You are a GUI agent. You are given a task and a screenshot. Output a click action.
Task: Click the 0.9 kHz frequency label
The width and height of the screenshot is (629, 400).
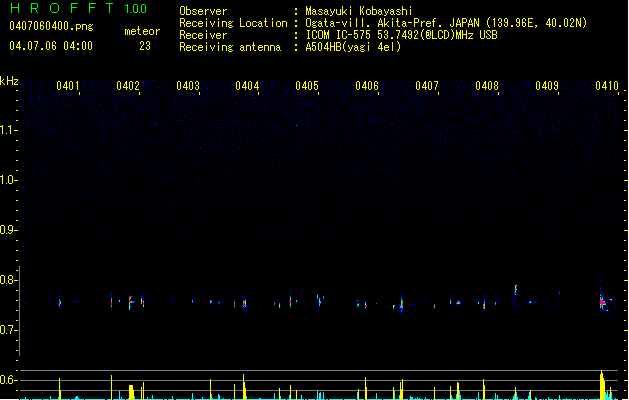coord(8,230)
